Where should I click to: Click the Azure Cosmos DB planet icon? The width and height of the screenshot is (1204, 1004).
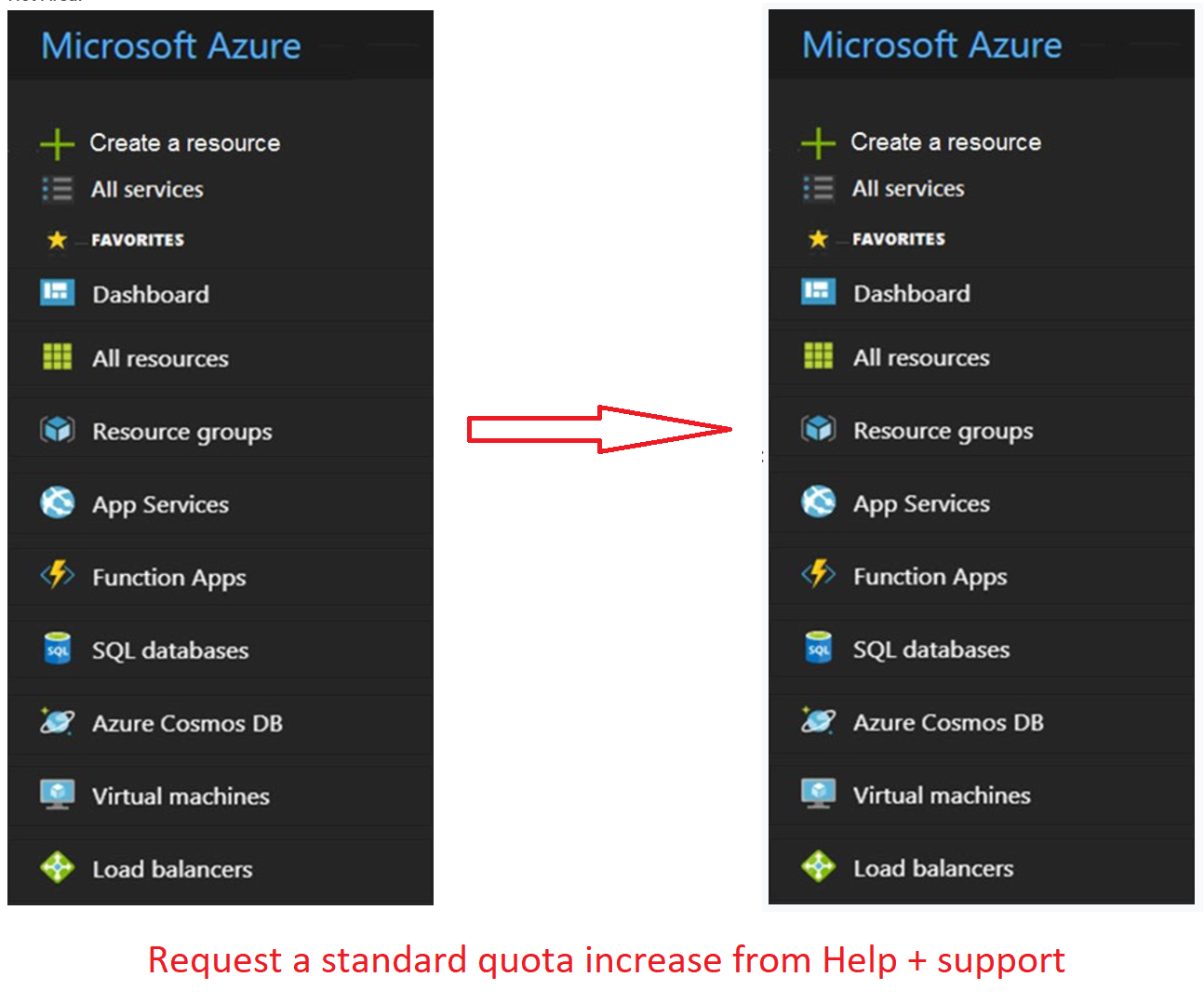[x=57, y=722]
